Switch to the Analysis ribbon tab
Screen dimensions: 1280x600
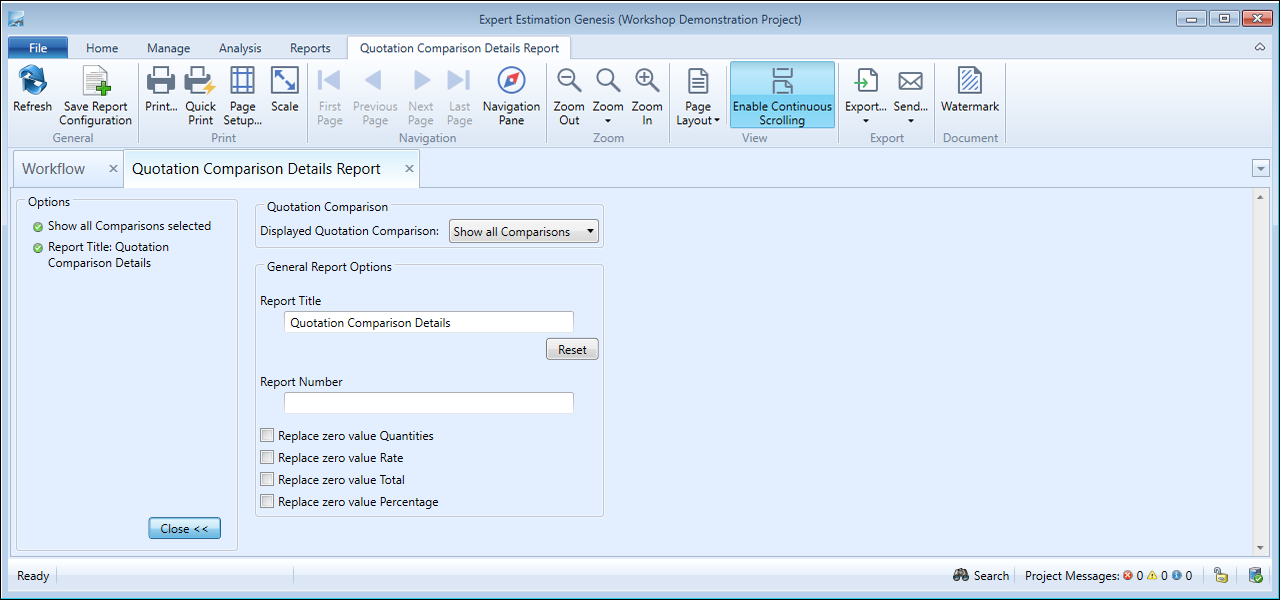(240, 48)
